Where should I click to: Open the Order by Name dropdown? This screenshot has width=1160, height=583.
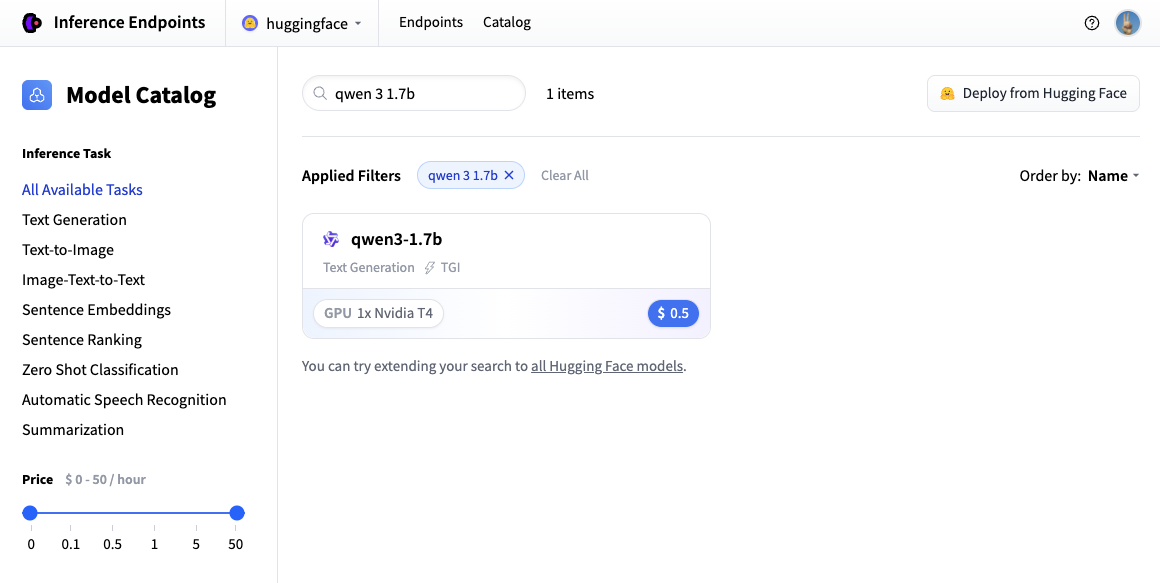click(1113, 175)
